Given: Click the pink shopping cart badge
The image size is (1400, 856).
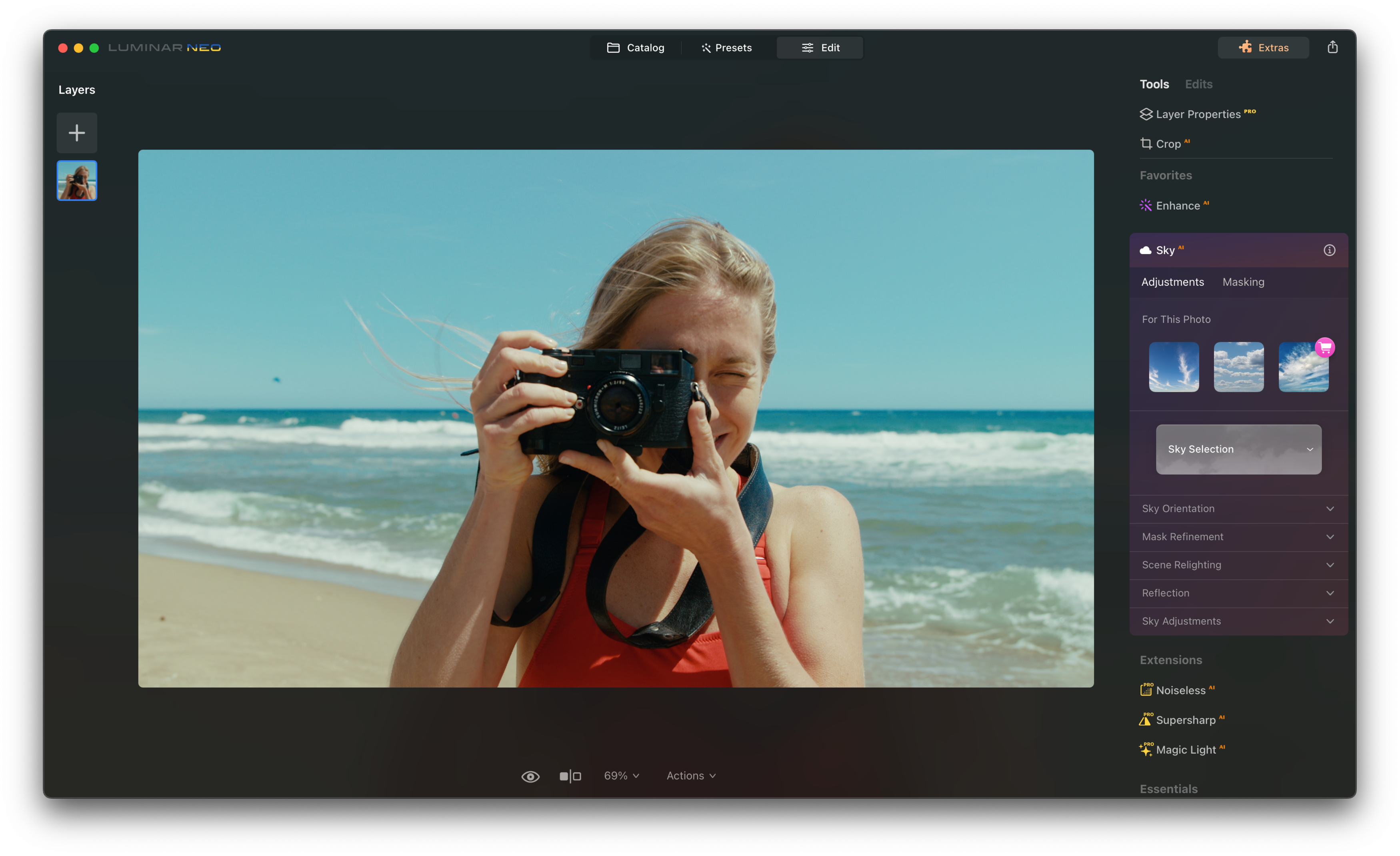Looking at the screenshot, I should click(x=1325, y=347).
